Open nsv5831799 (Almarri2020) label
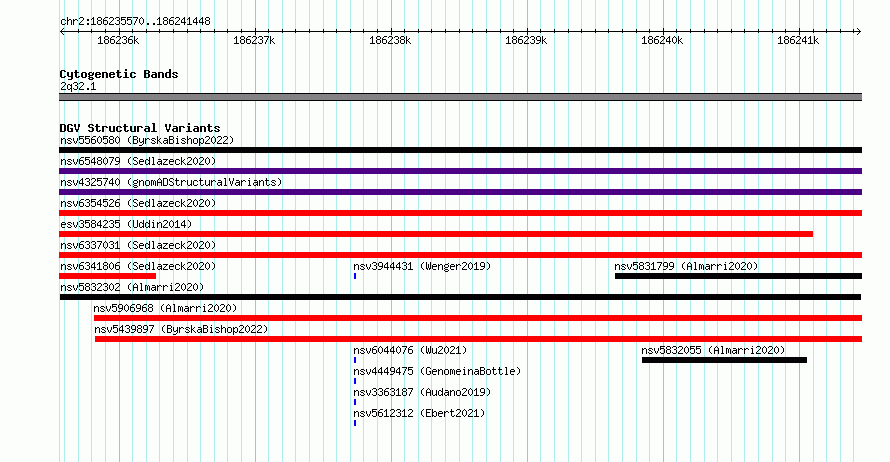 [x=686, y=266]
